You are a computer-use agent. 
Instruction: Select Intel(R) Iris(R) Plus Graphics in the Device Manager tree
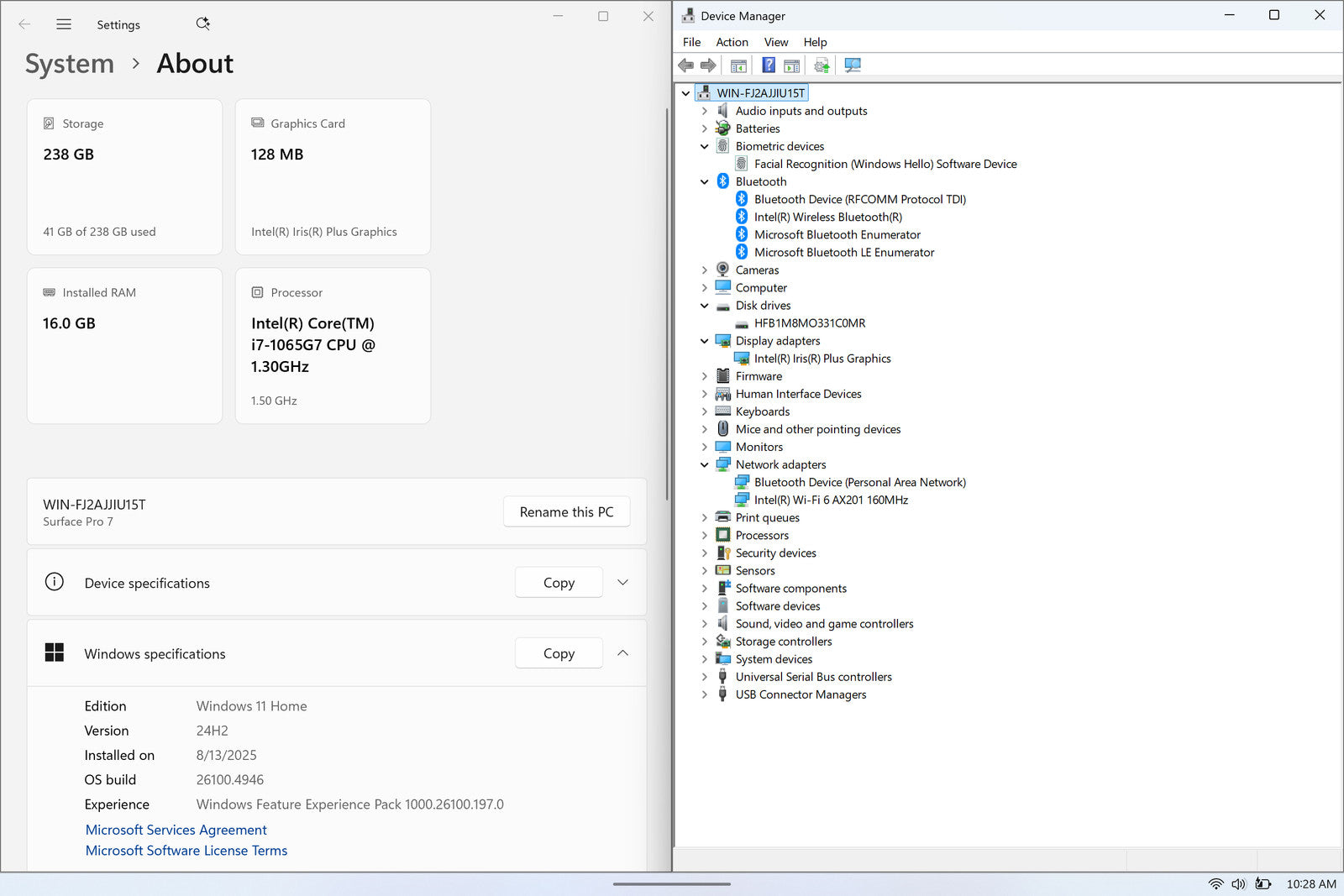click(822, 359)
